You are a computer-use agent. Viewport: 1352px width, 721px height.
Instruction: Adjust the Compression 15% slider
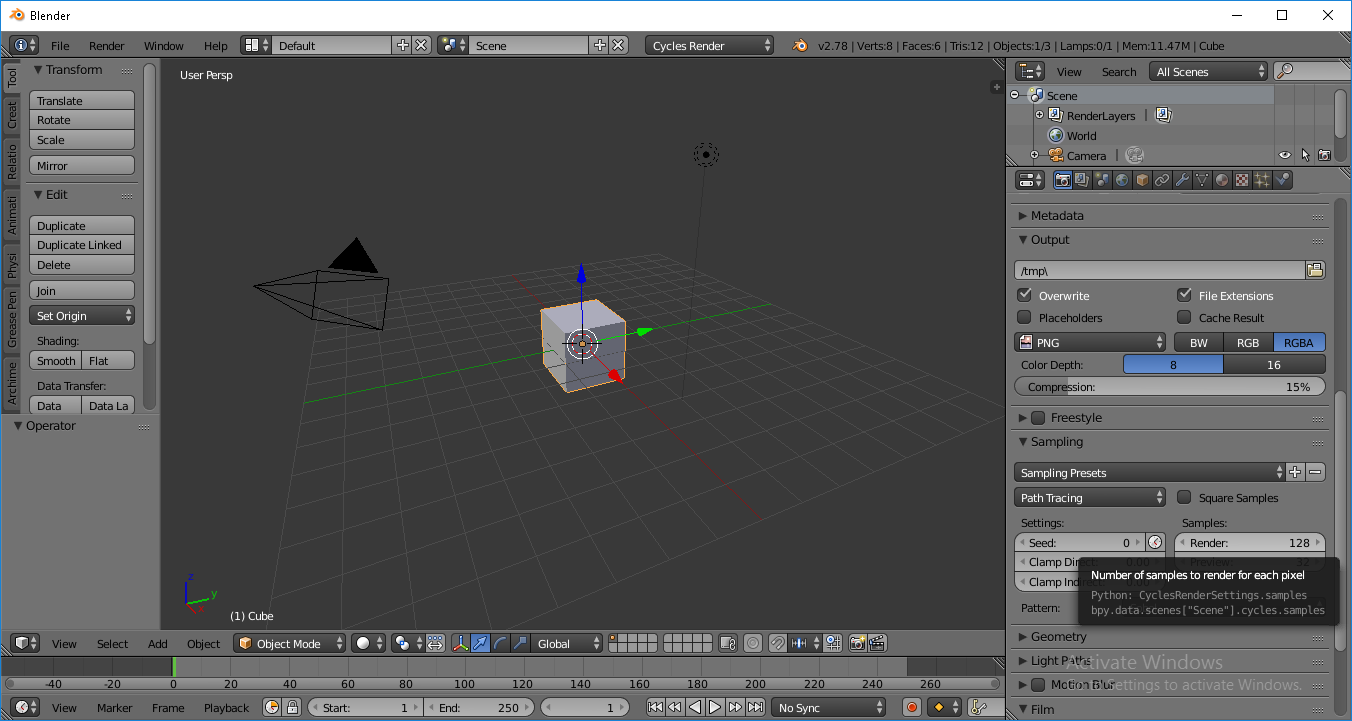click(1170, 386)
